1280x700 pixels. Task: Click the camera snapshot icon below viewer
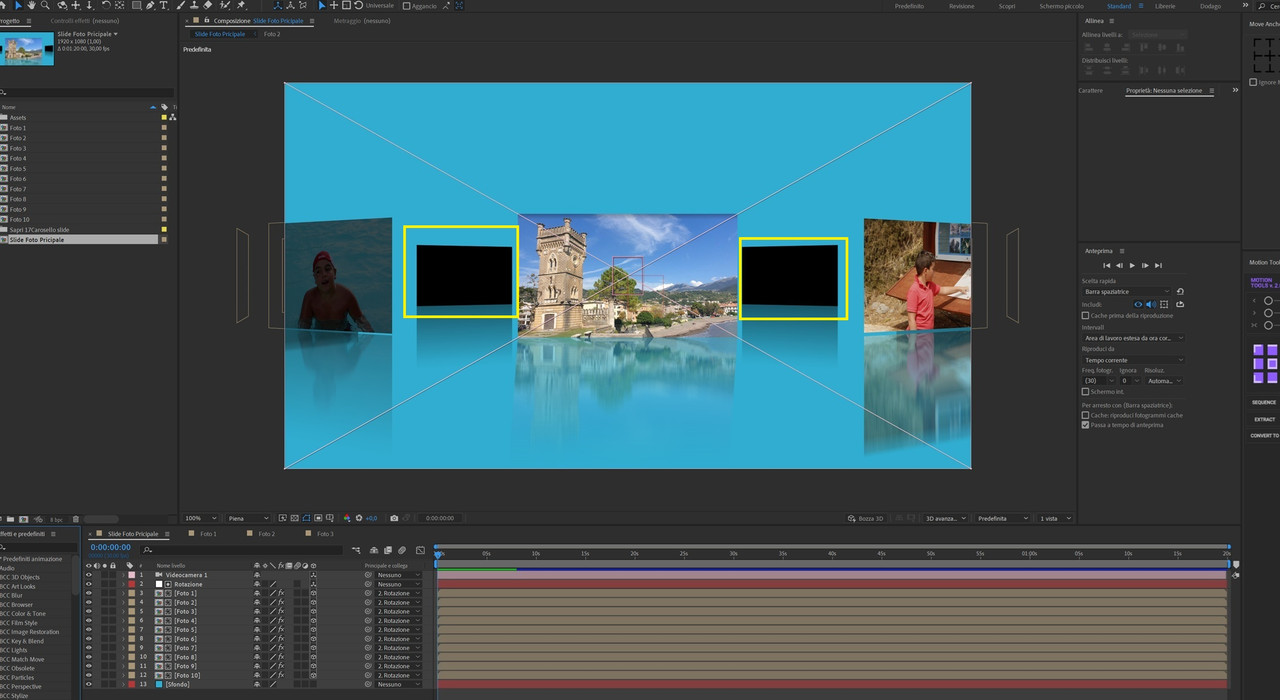click(x=394, y=518)
